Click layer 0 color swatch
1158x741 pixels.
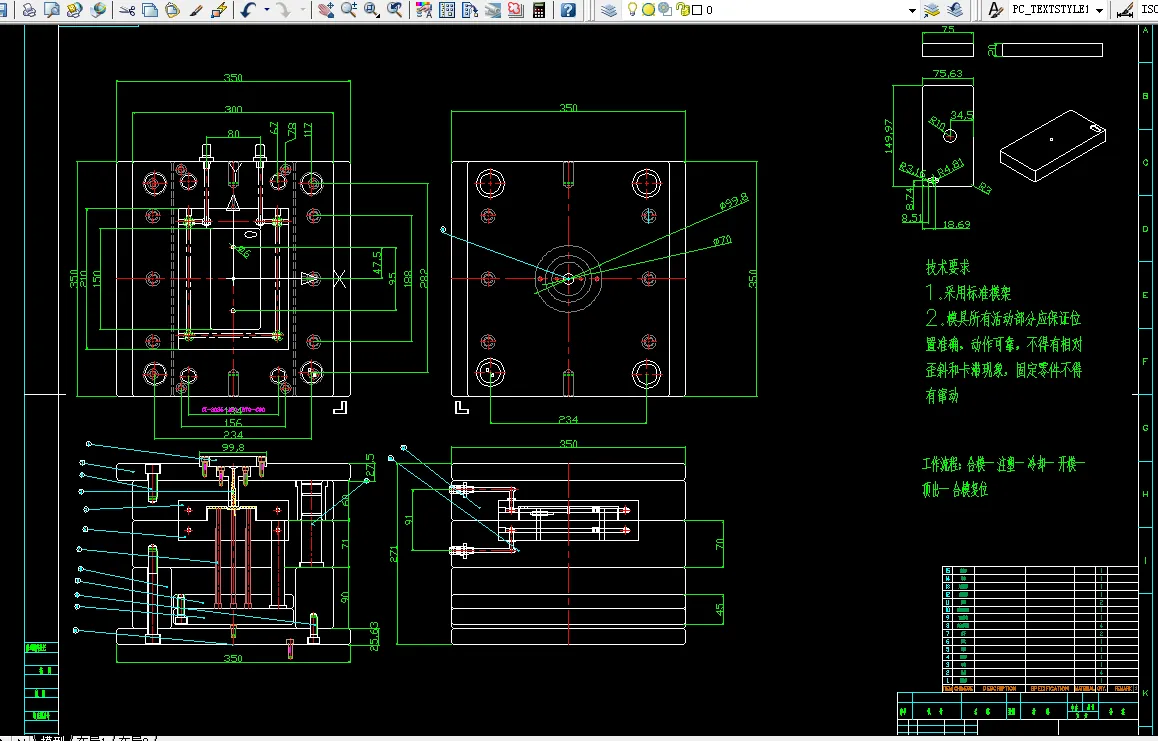click(697, 10)
